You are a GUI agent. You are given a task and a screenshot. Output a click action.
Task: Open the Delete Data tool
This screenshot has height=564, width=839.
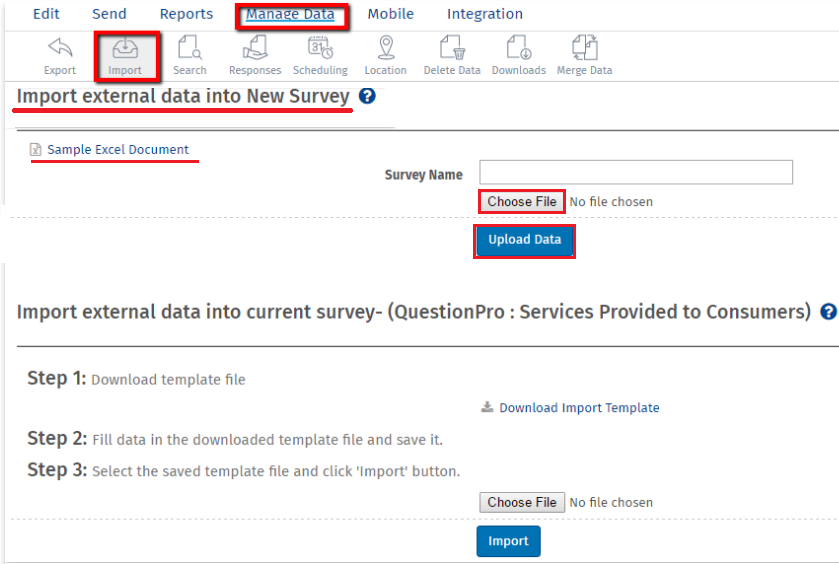click(452, 56)
